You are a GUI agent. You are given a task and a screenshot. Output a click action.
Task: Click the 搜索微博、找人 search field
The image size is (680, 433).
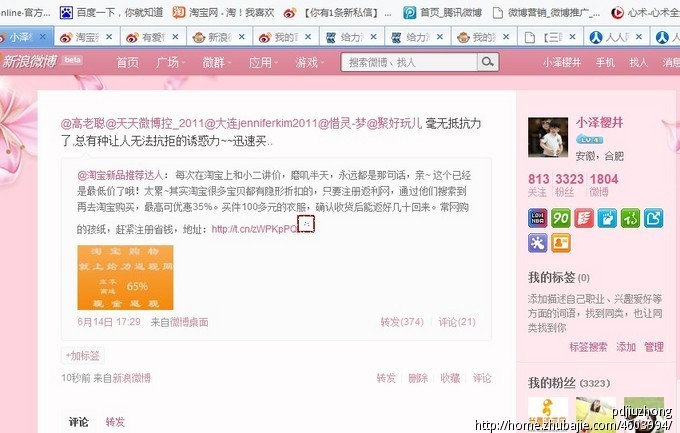click(409, 62)
